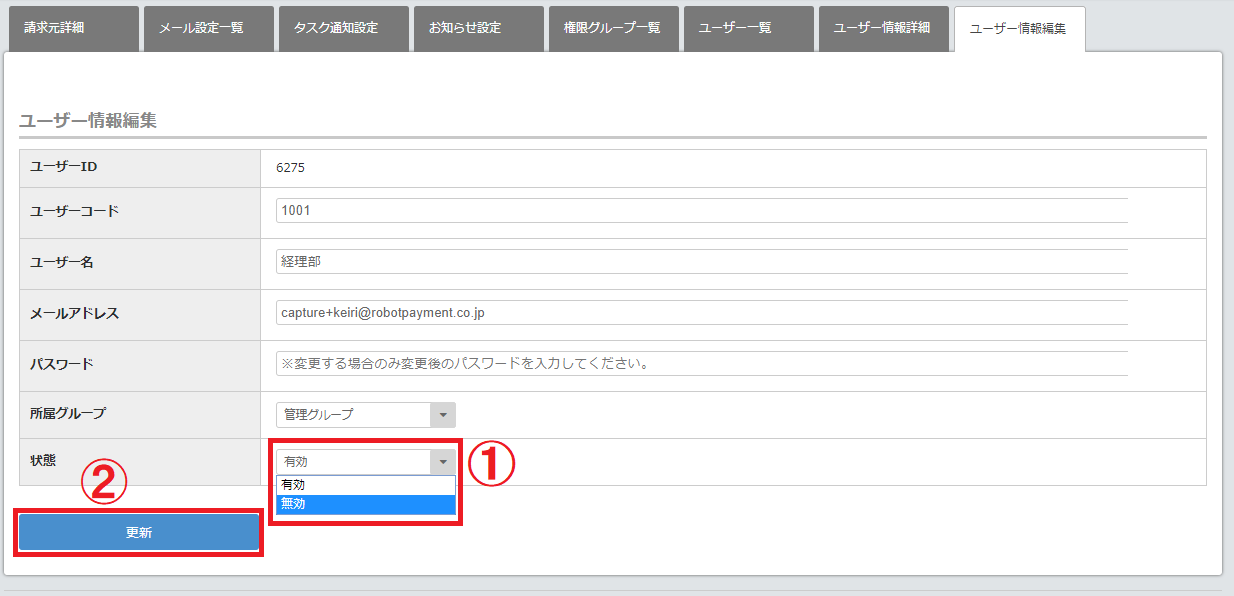Click into the メールアドレス input field
This screenshot has width=1234, height=596.
pos(700,313)
